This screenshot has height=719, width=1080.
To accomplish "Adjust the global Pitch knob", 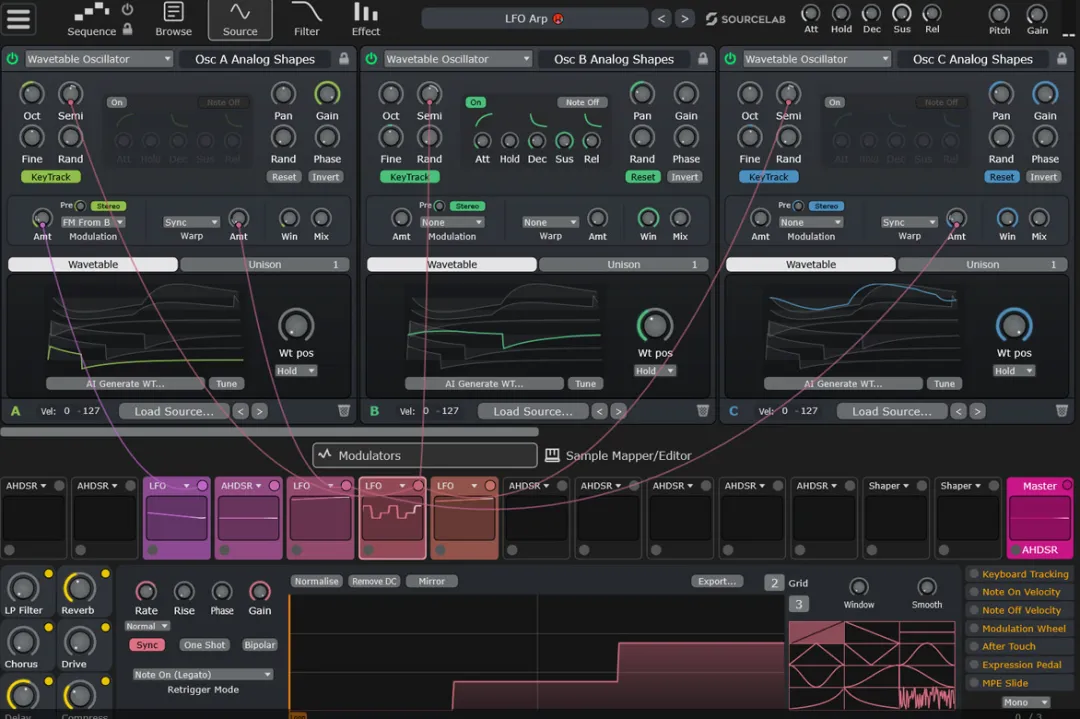I will 999,14.
